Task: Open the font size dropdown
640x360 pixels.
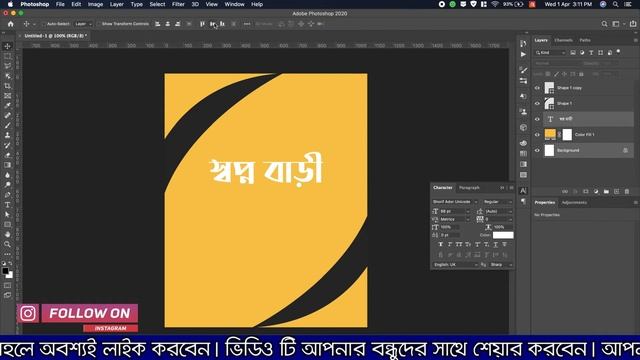Action: coord(468,211)
